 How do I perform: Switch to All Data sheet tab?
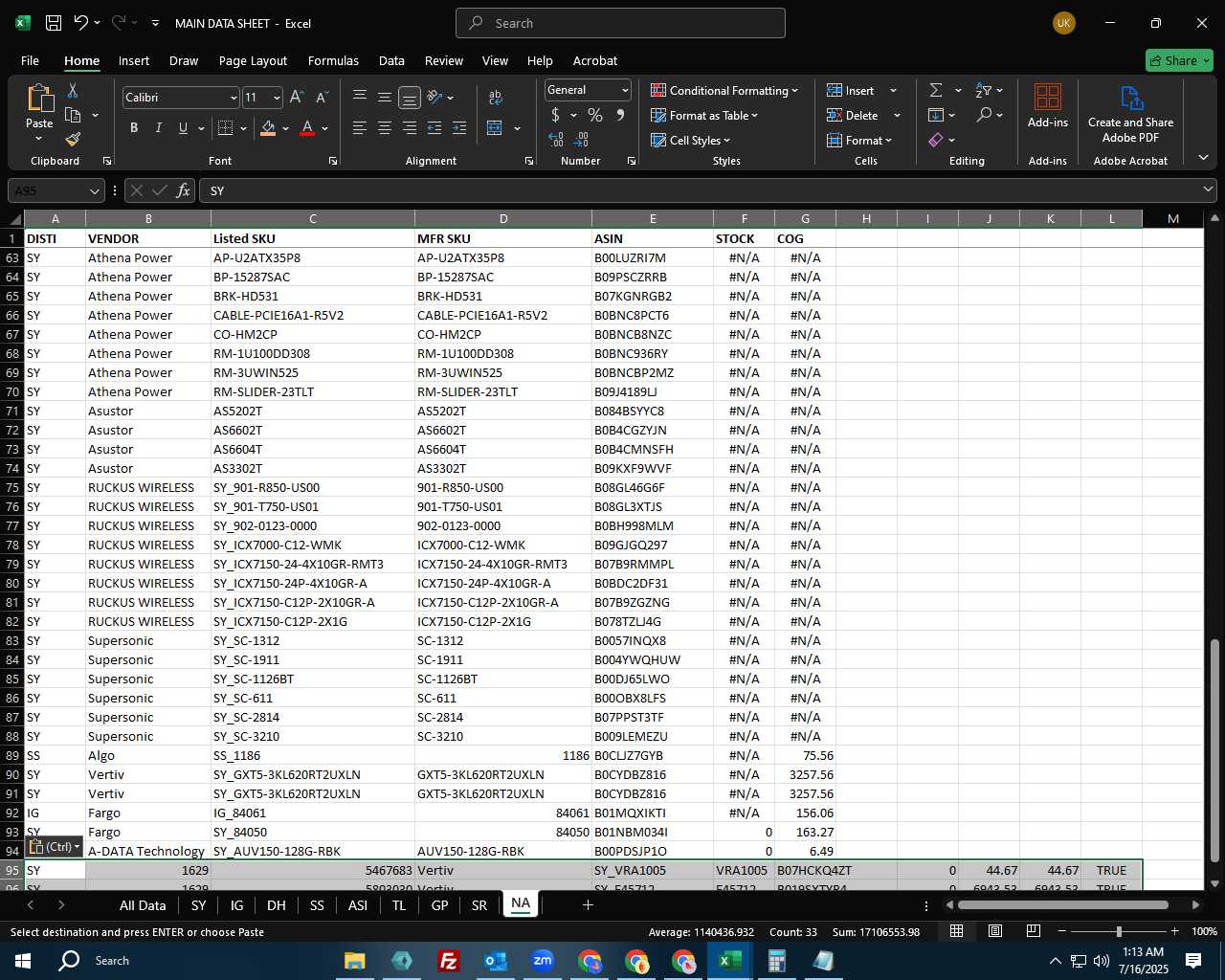coord(143,905)
